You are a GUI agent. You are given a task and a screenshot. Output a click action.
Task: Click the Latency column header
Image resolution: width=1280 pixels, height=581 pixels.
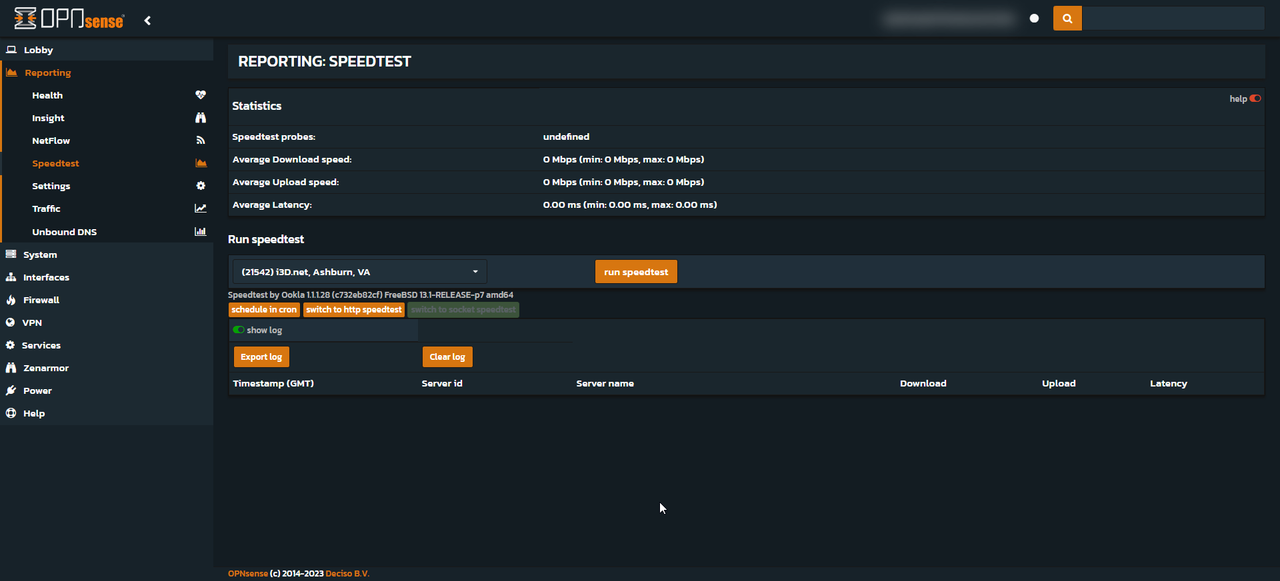tap(1169, 383)
